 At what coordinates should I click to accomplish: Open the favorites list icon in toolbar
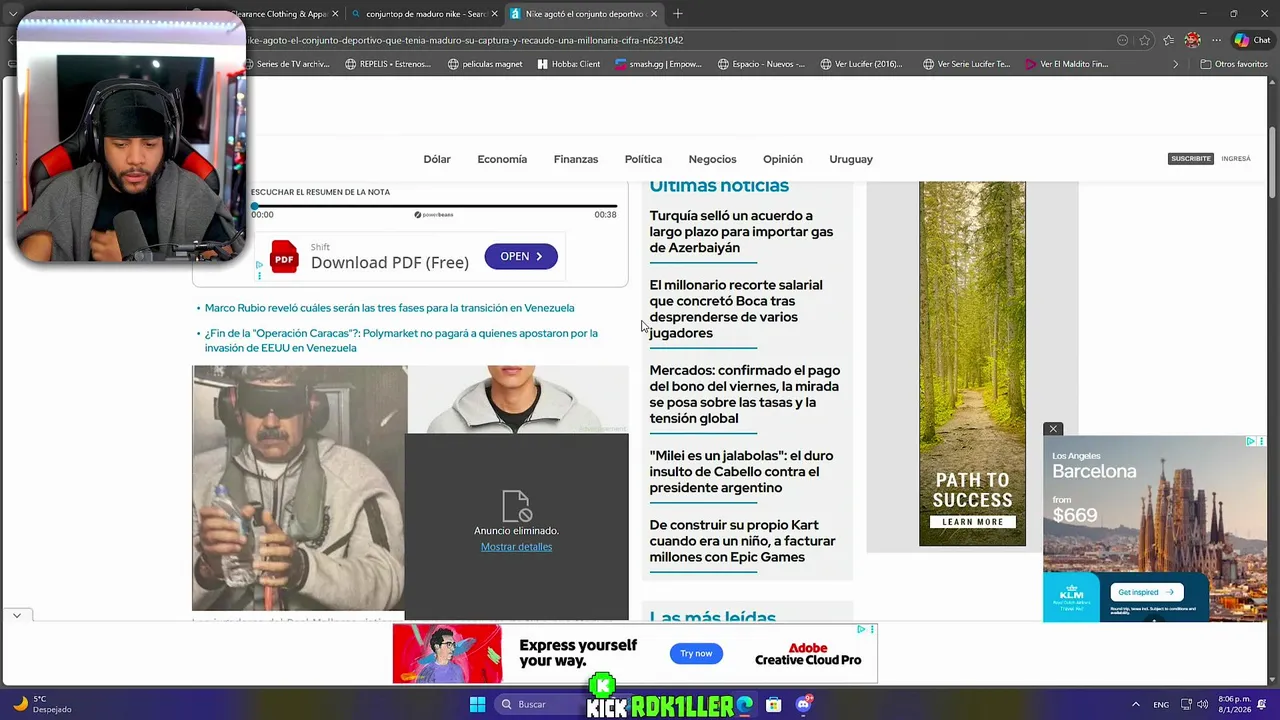pyautogui.click(x=1168, y=40)
